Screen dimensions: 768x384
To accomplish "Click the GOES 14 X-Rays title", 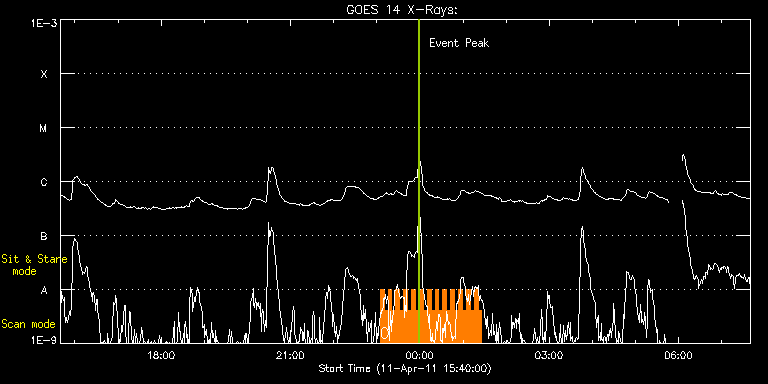I will click(402, 10).
